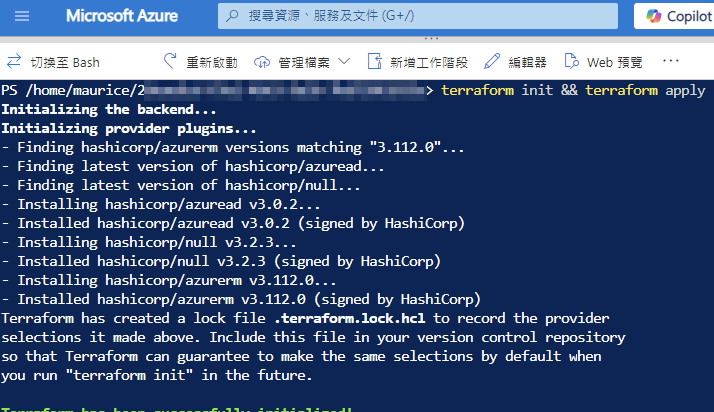The image size is (714, 412).
Task: Click the new session document icon
Action: [x=374, y=62]
